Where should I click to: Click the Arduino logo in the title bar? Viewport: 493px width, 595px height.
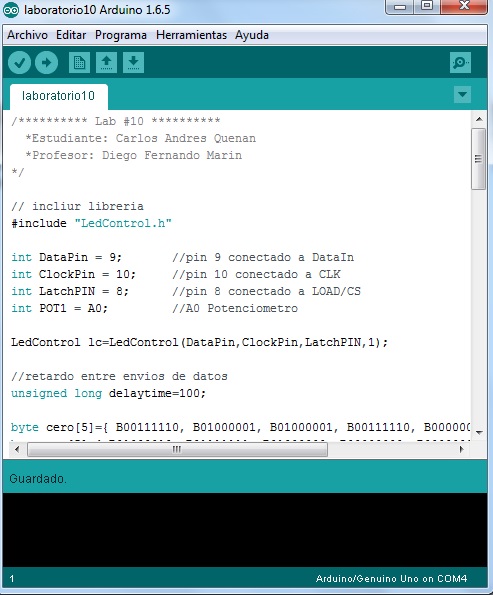click(x=11, y=10)
